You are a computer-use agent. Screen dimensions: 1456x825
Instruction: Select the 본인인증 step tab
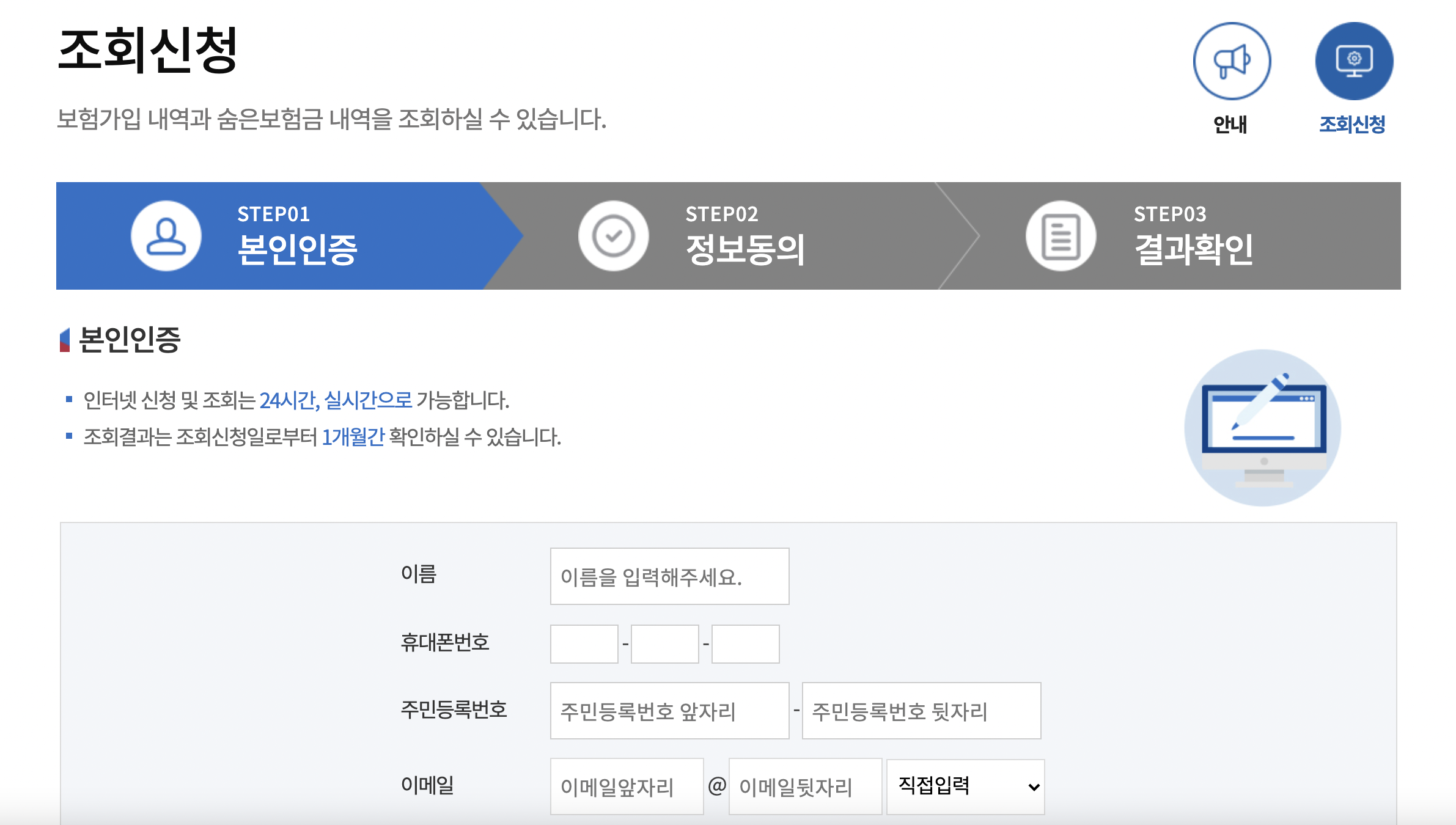point(297,249)
